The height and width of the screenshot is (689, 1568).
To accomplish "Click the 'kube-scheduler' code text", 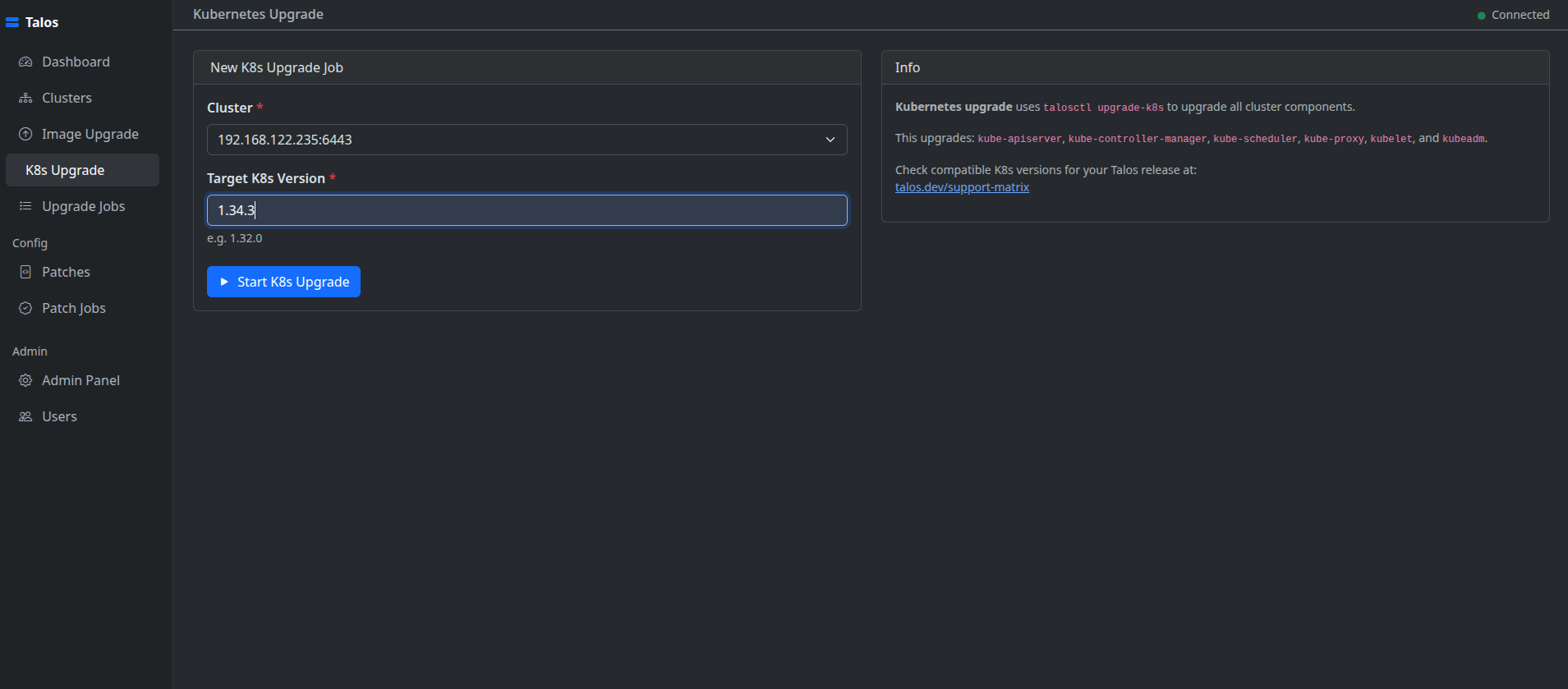I will click(1256, 139).
